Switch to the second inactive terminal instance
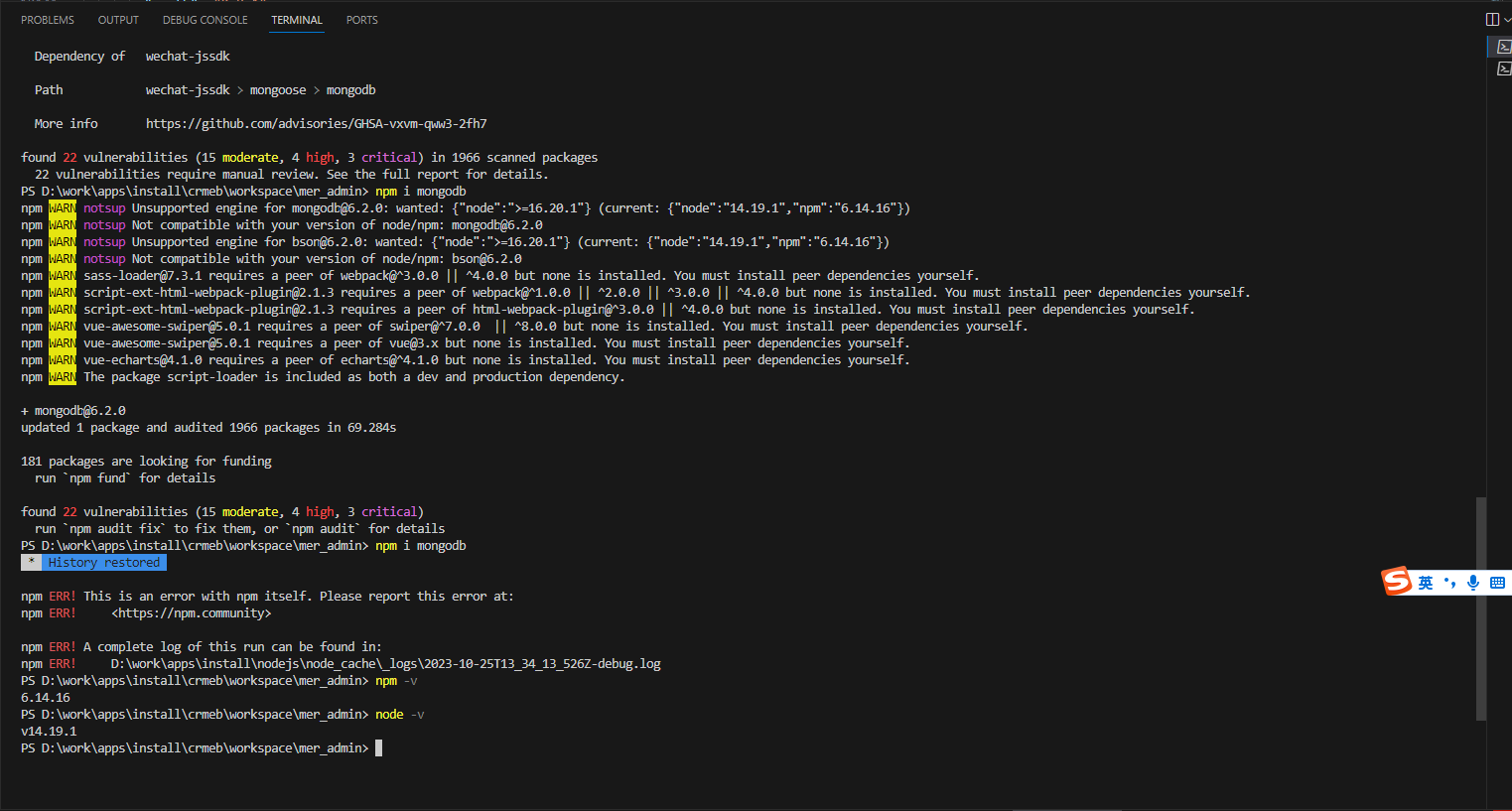Image resolution: width=1512 pixels, height=811 pixels. tap(1503, 68)
